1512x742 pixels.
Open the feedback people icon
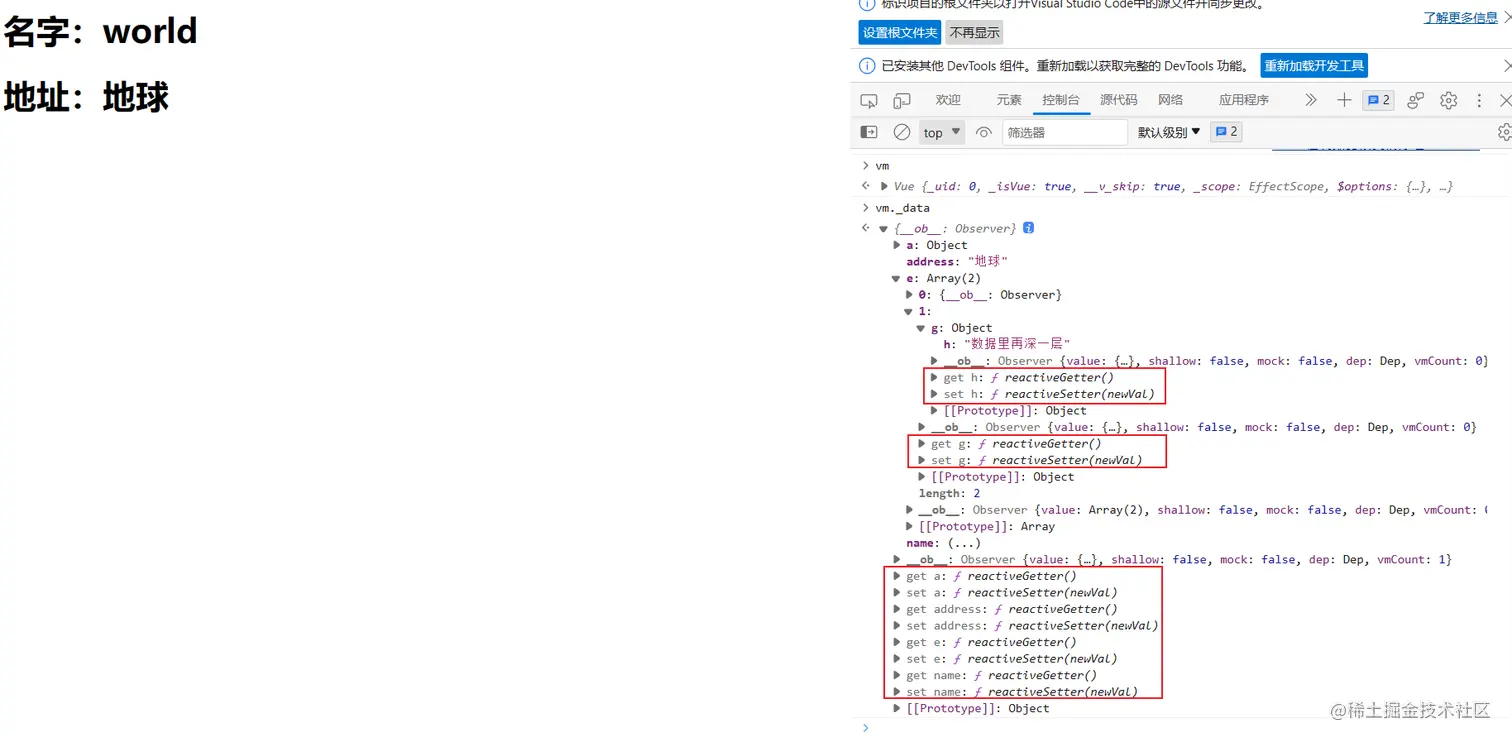pos(1416,100)
